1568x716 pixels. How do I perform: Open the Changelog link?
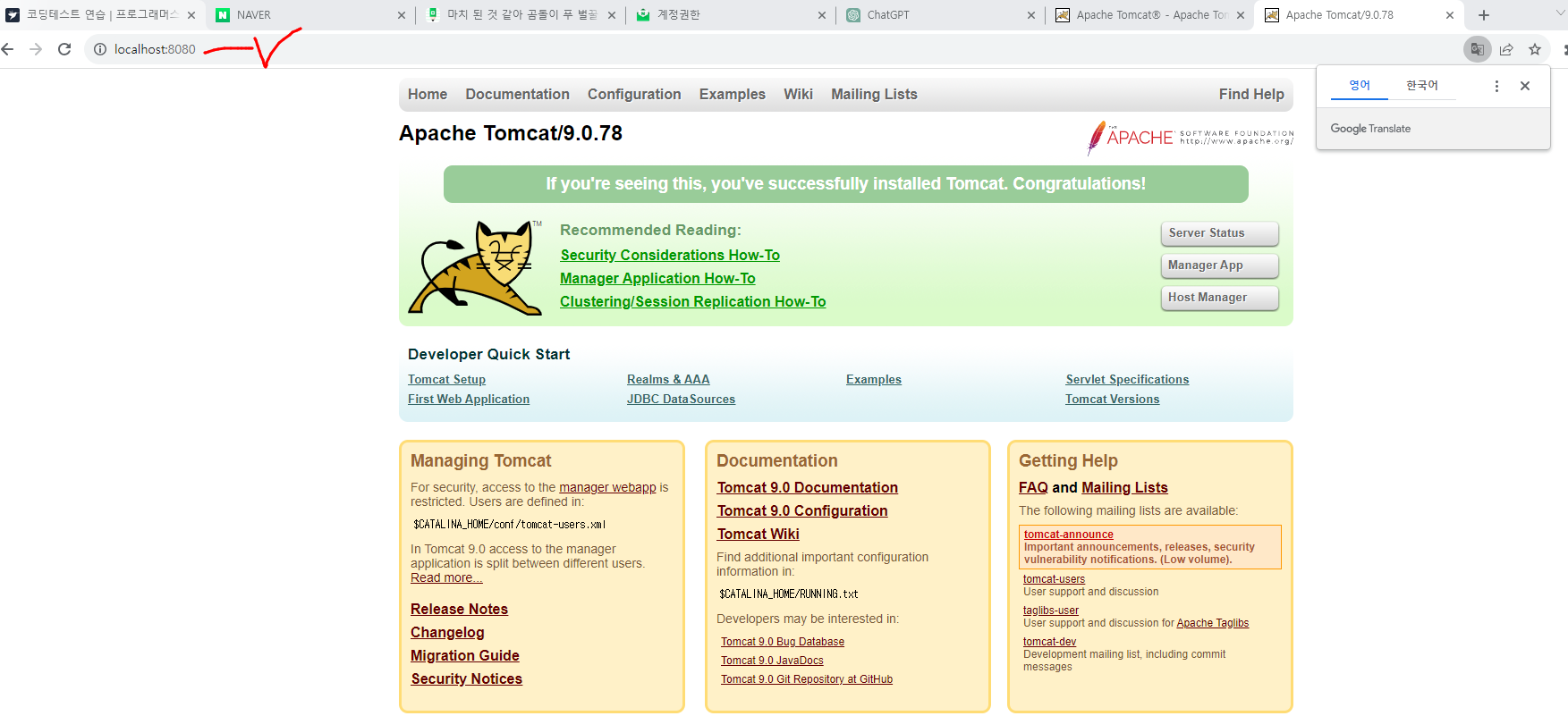pyautogui.click(x=447, y=633)
